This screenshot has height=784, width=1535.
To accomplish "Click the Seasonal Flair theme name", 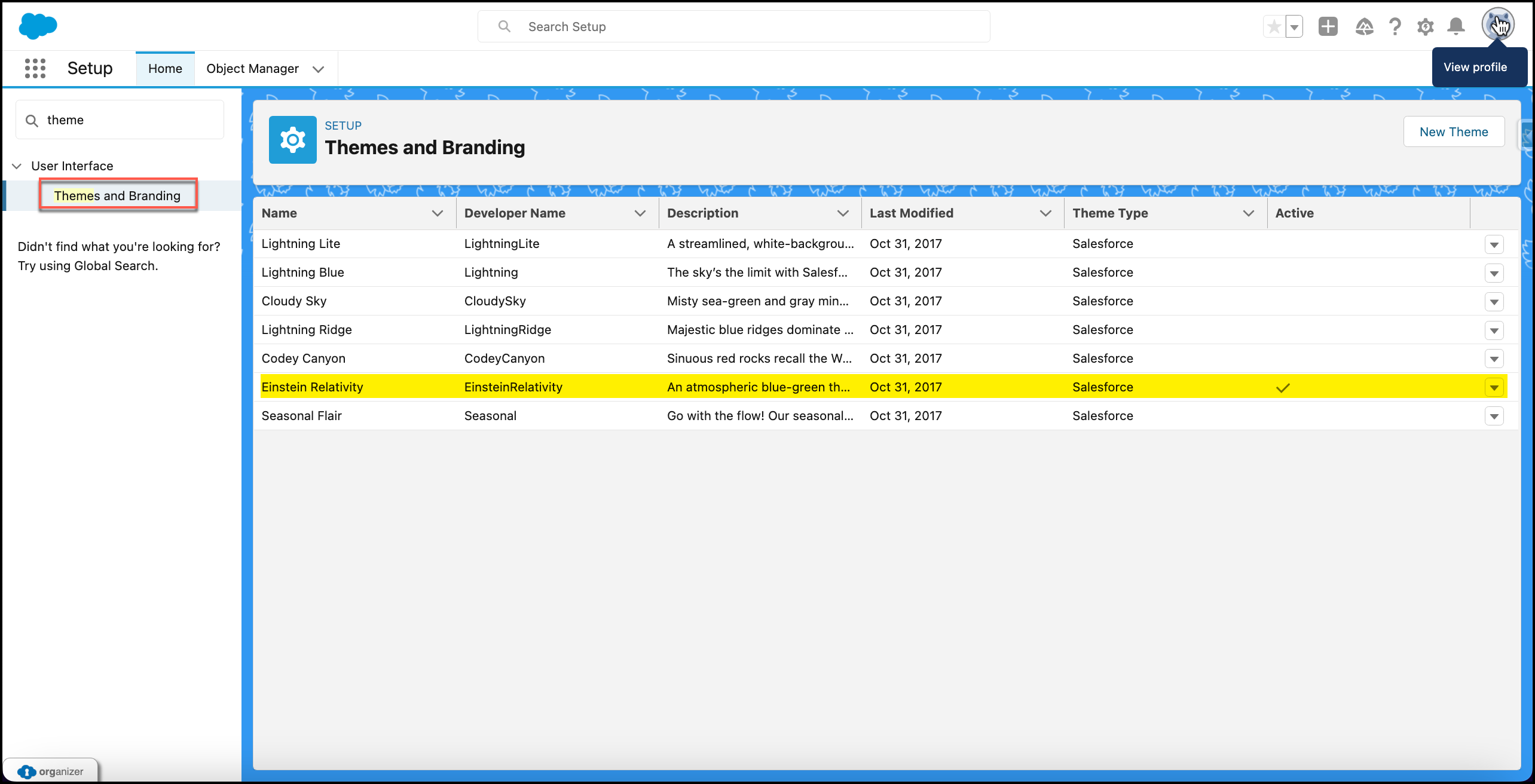I will tap(301, 416).
